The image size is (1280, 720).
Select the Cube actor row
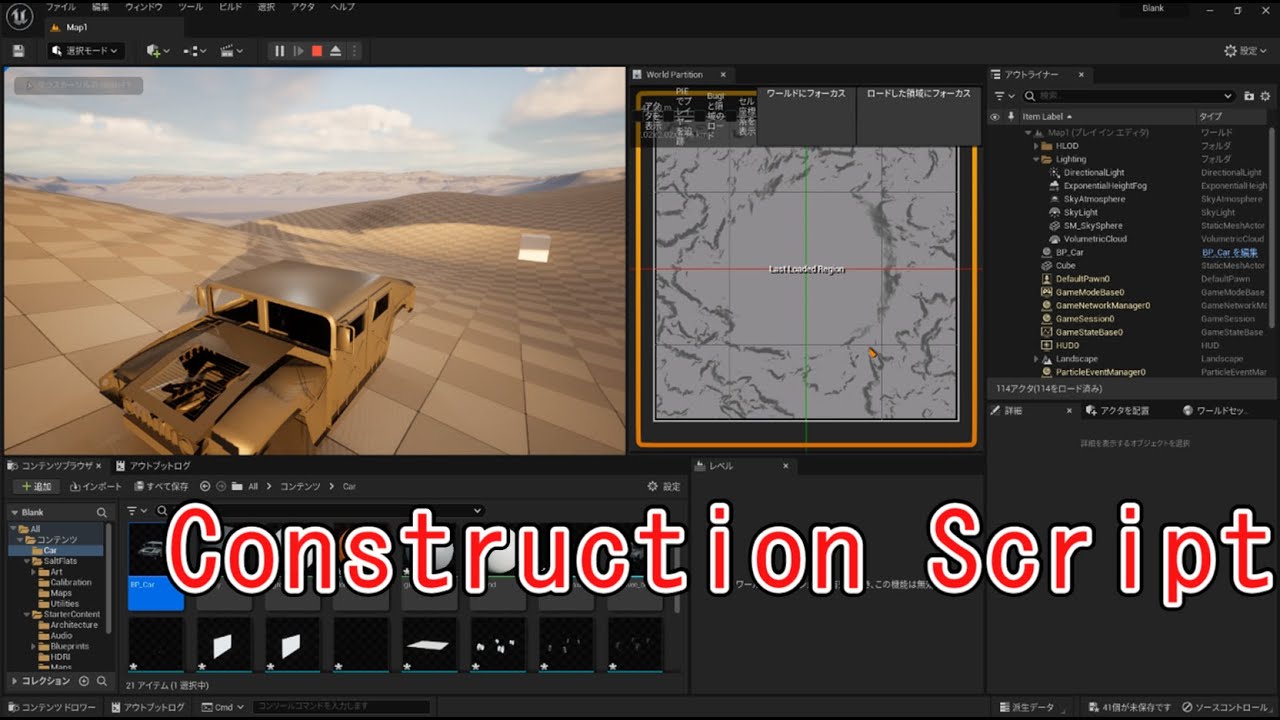(1130, 266)
